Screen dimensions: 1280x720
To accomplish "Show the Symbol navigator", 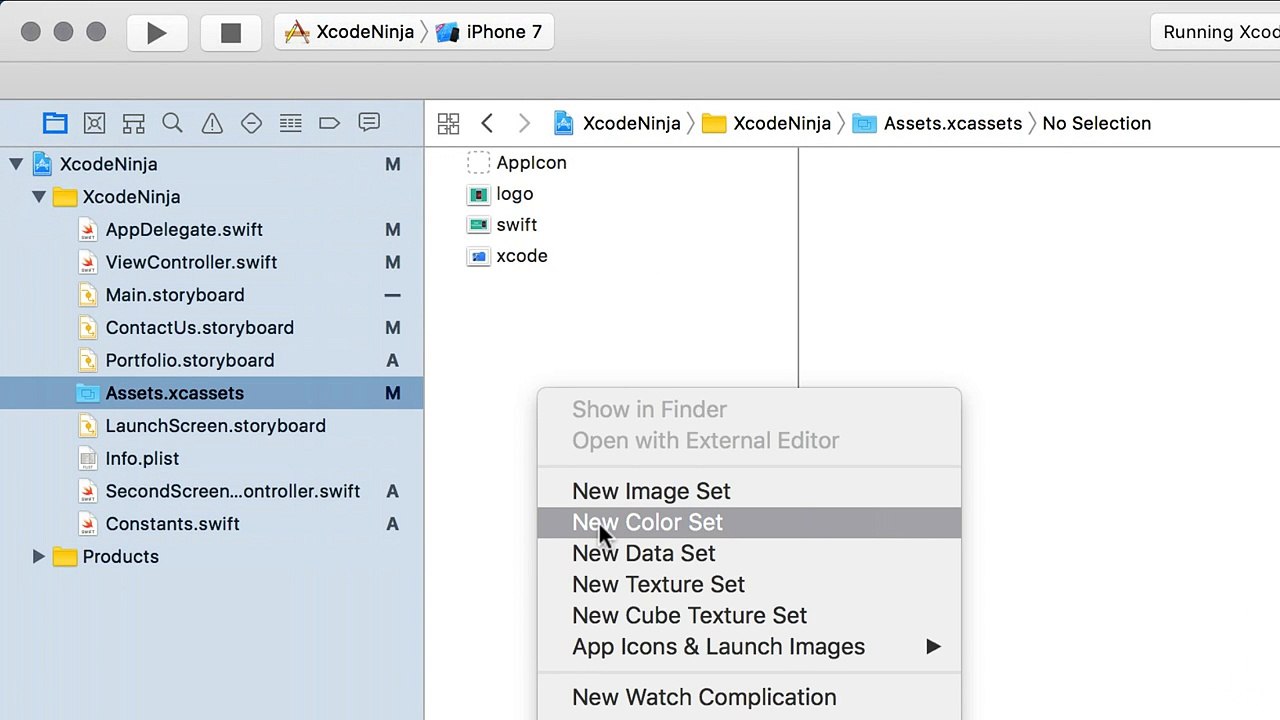I will [133, 123].
